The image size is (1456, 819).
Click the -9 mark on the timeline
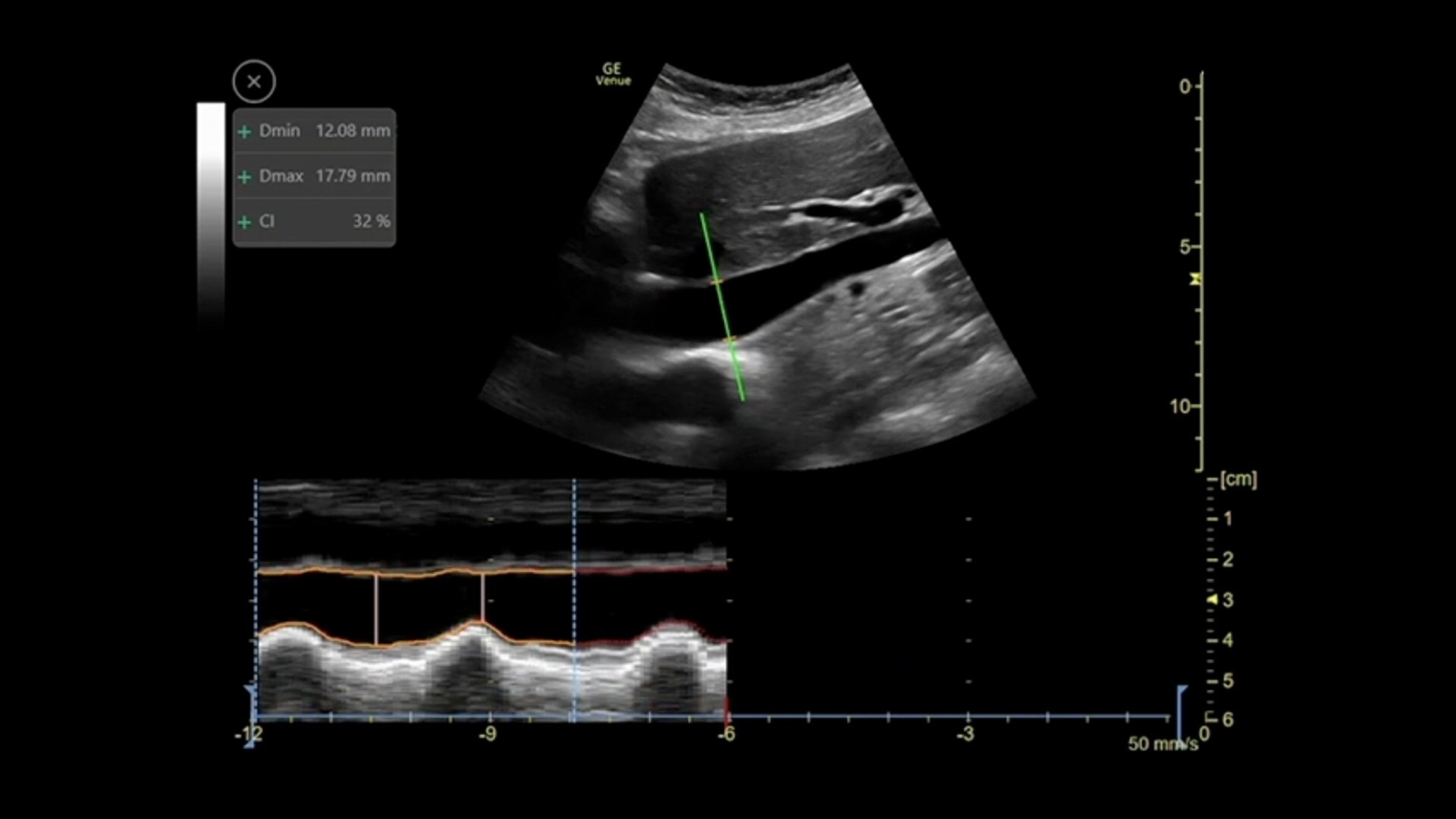coord(488,734)
